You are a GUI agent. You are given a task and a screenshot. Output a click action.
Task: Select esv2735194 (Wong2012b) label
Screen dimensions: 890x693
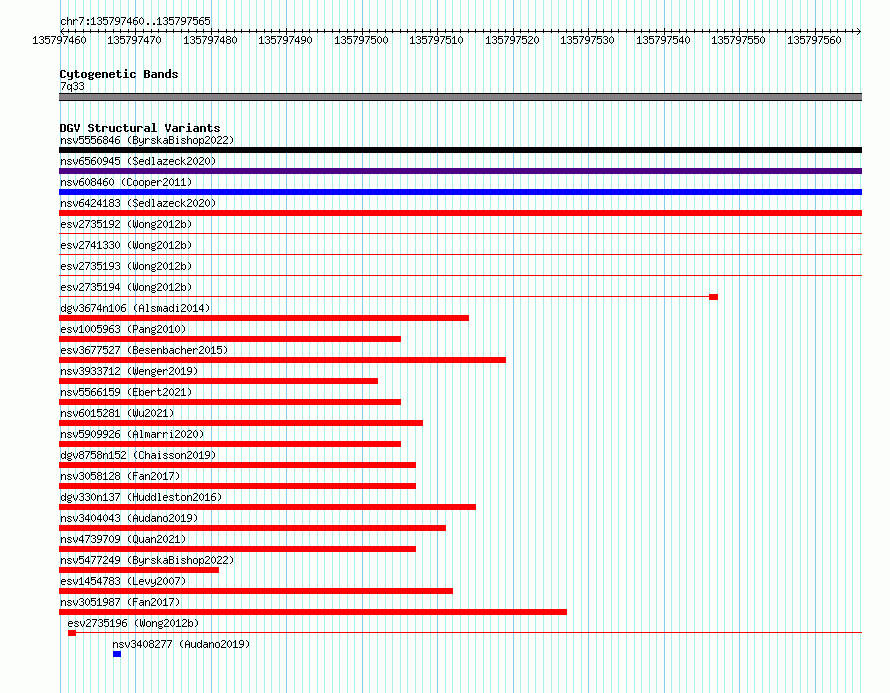pyautogui.click(x=126, y=287)
